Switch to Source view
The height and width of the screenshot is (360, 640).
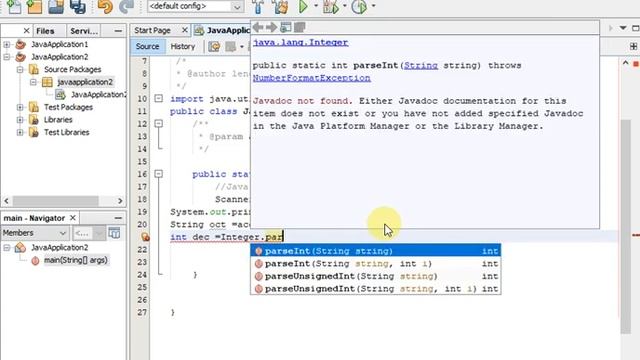point(147,46)
